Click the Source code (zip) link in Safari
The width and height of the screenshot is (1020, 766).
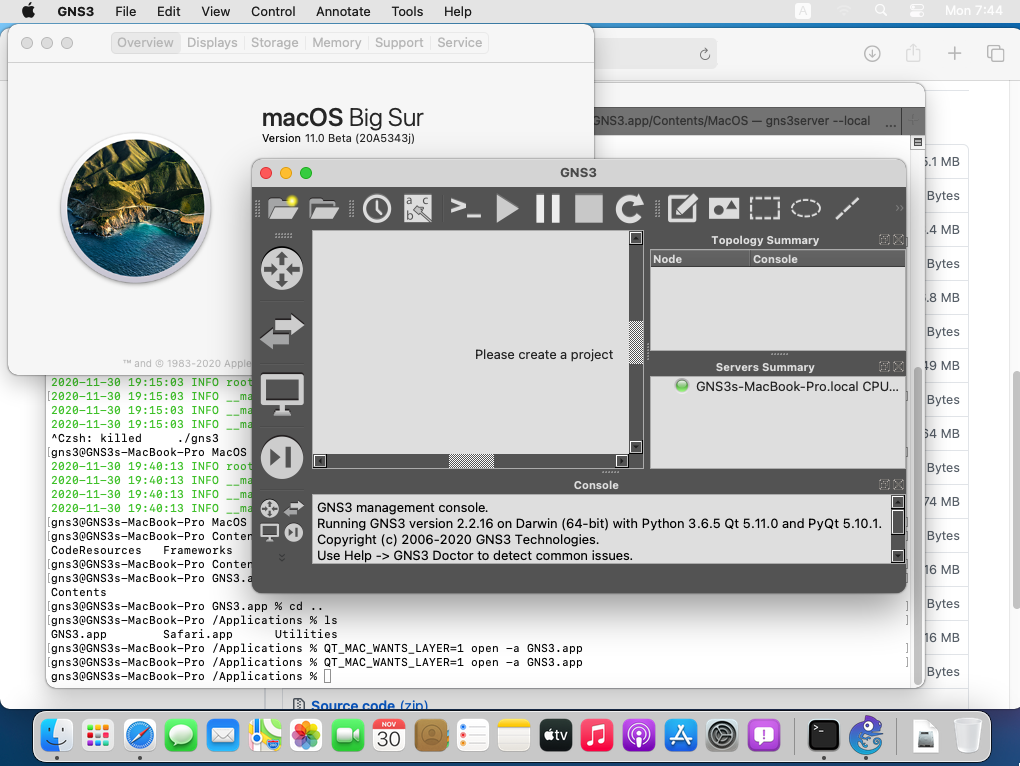pyautogui.click(x=369, y=705)
